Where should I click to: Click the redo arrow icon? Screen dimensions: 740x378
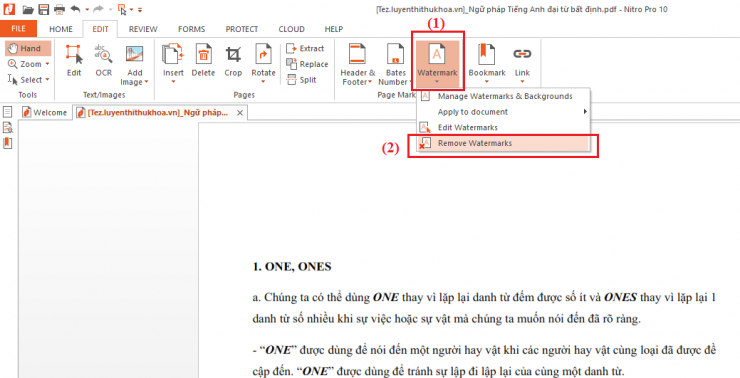[98, 9]
